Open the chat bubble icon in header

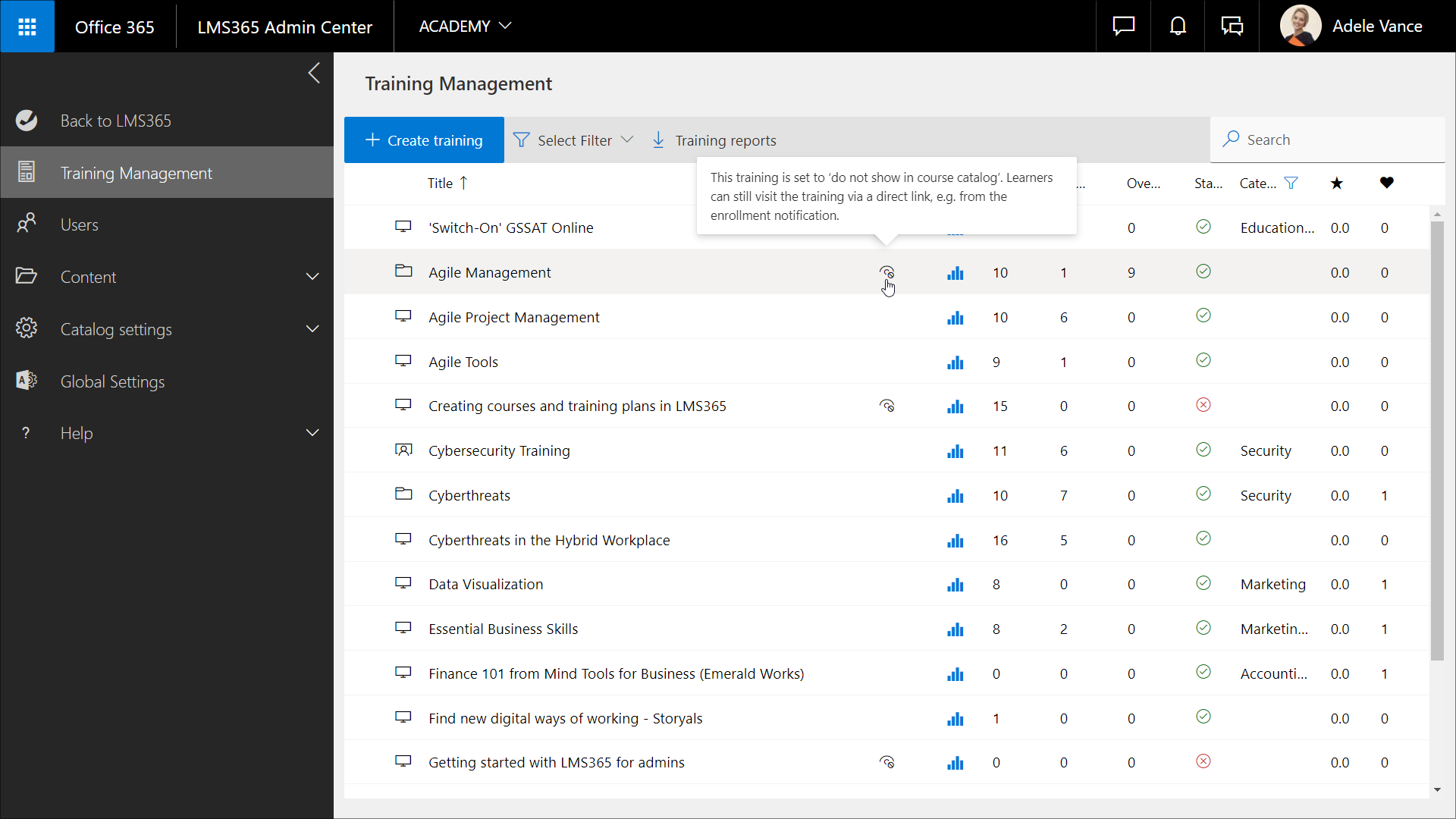(1123, 27)
